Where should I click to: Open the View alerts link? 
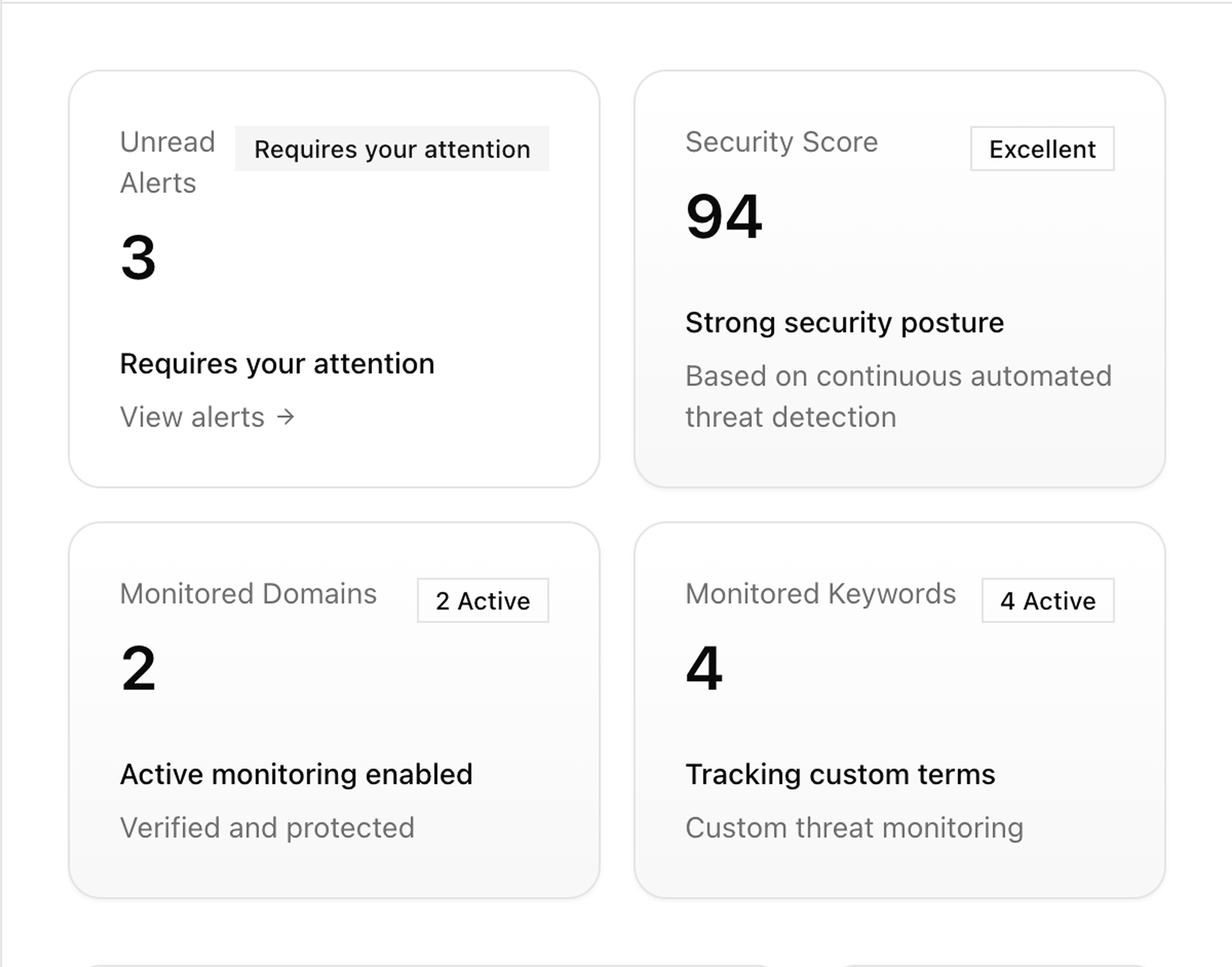(193, 417)
